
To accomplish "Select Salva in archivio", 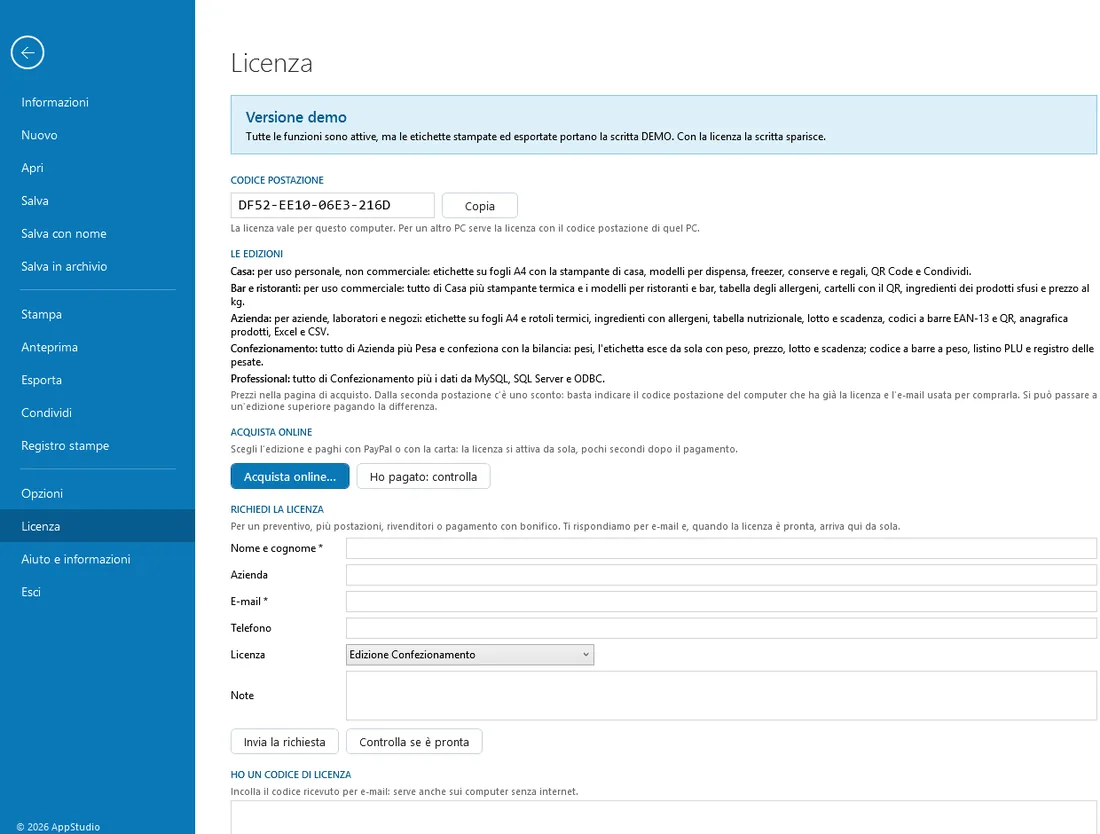I will pyautogui.click(x=98, y=267).
